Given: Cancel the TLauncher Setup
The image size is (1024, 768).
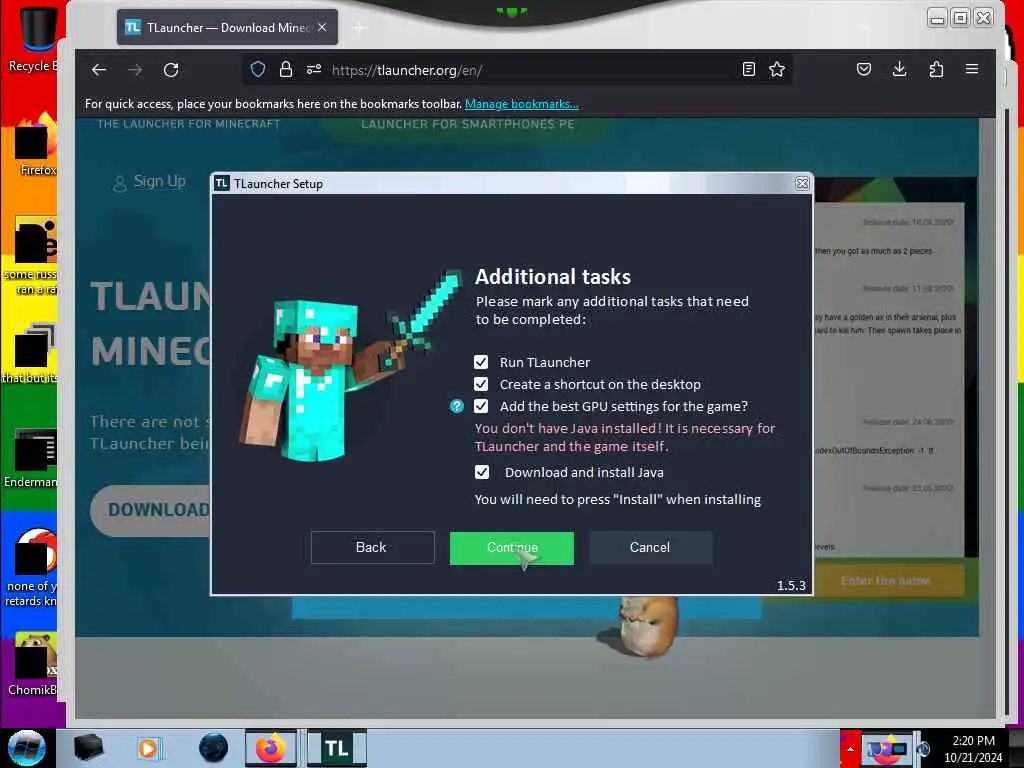Looking at the screenshot, I should [x=650, y=547].
